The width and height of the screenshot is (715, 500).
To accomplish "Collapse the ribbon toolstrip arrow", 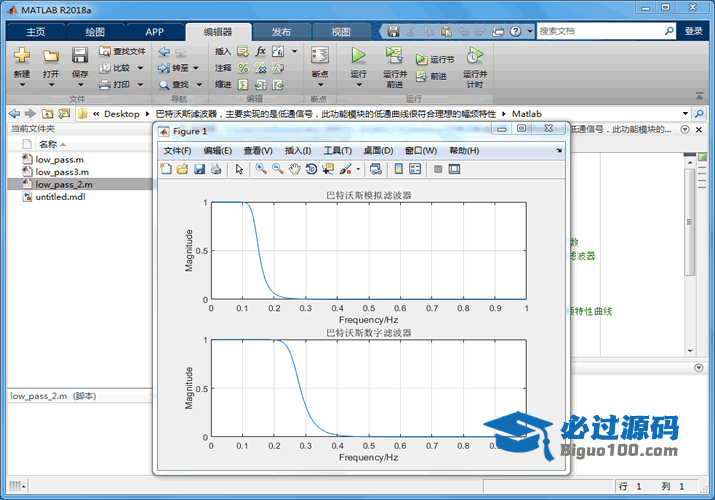I will [x=699, y=96].
